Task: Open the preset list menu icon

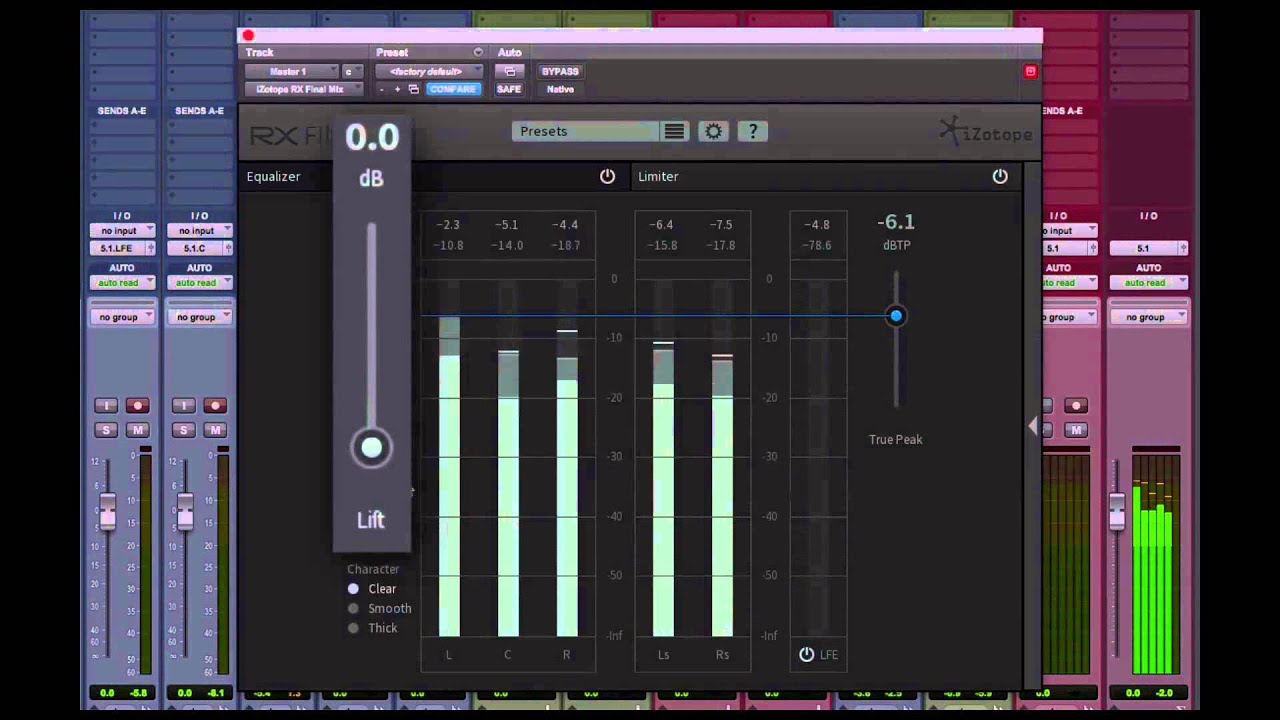Action: [x=675, y=131]
